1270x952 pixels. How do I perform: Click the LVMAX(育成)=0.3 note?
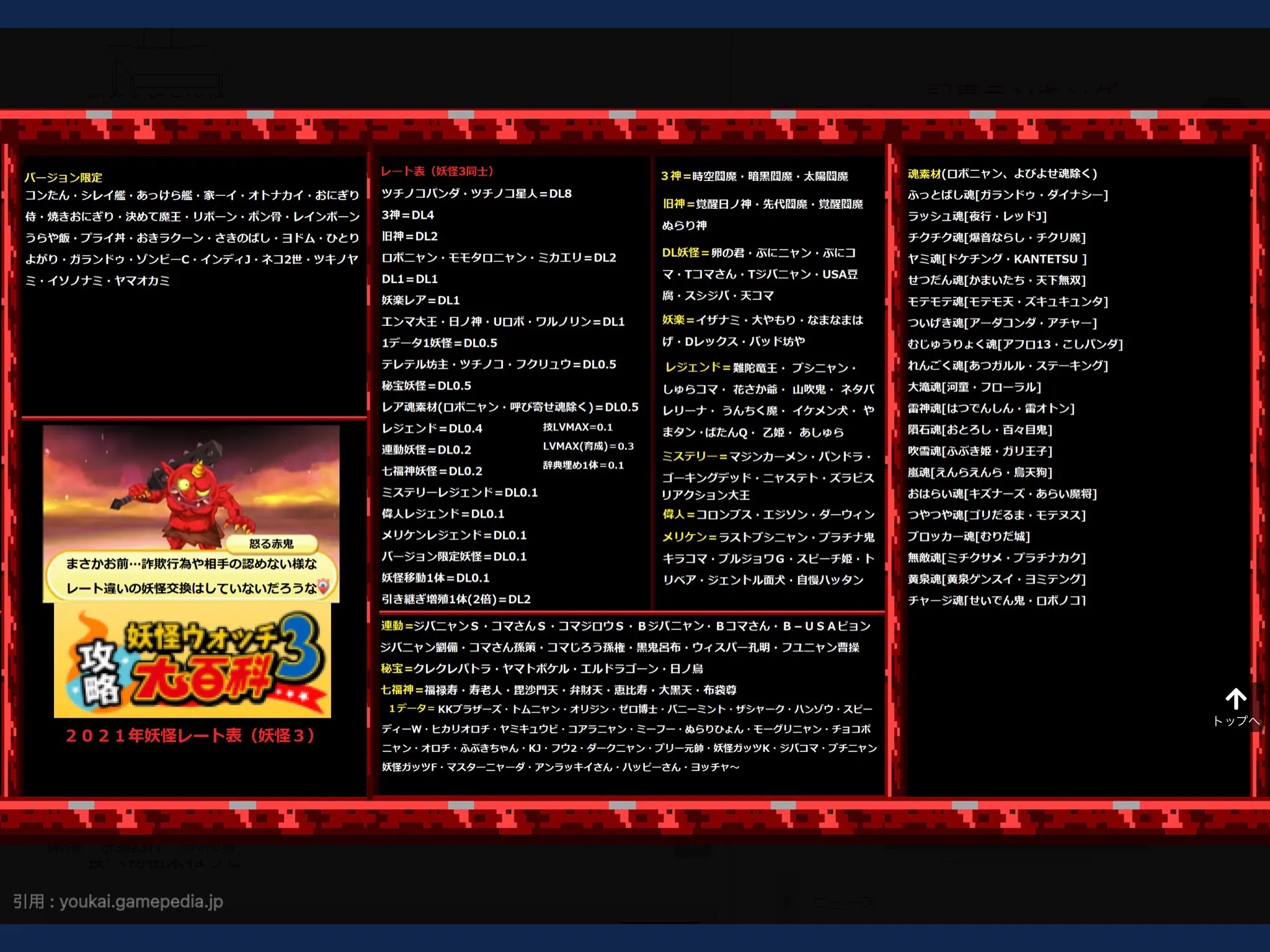pyautogui.click(x=588, y=446)
